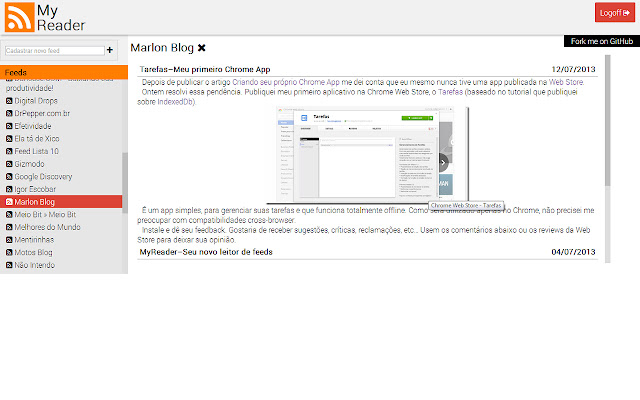Select the Mentirinhas feed
640x400 pixels.
tap(34, 240)
